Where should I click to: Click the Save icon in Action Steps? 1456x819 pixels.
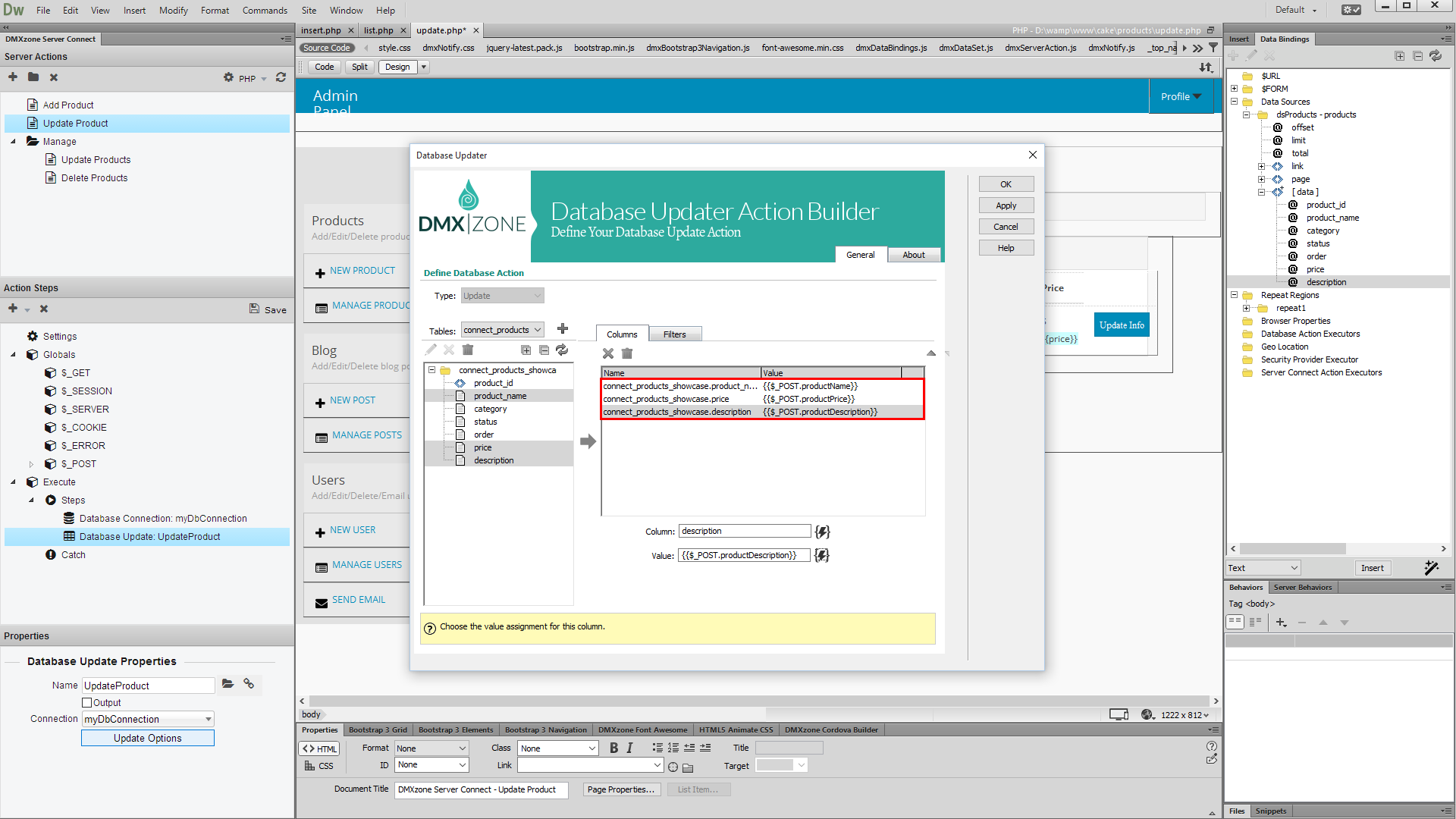click(x=268, y=309)
